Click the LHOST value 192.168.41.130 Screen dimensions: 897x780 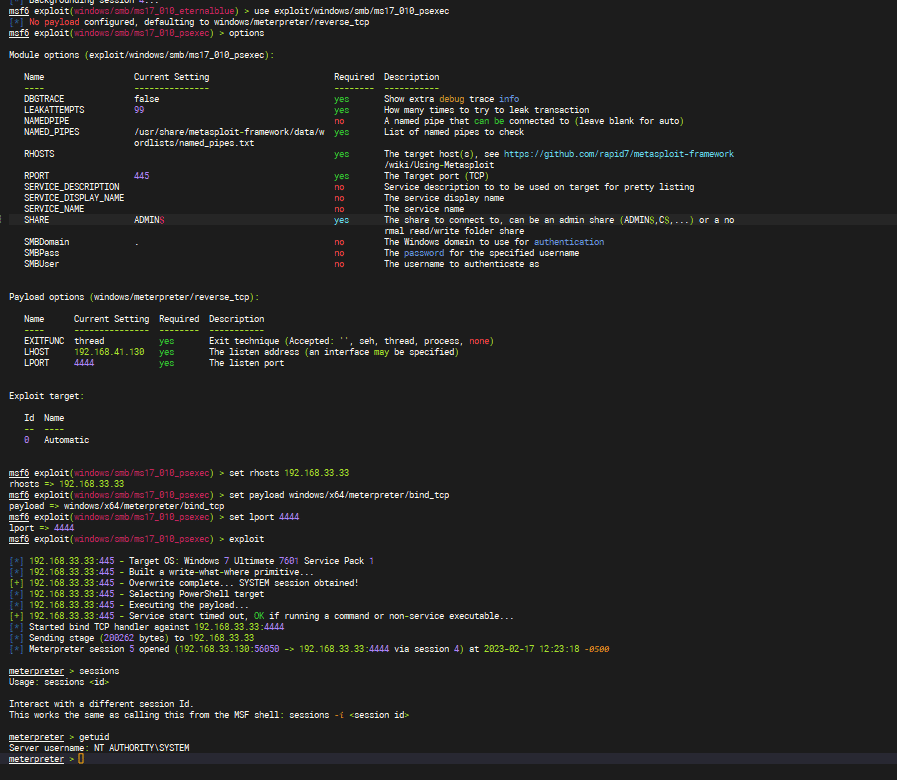pos(109,352)
